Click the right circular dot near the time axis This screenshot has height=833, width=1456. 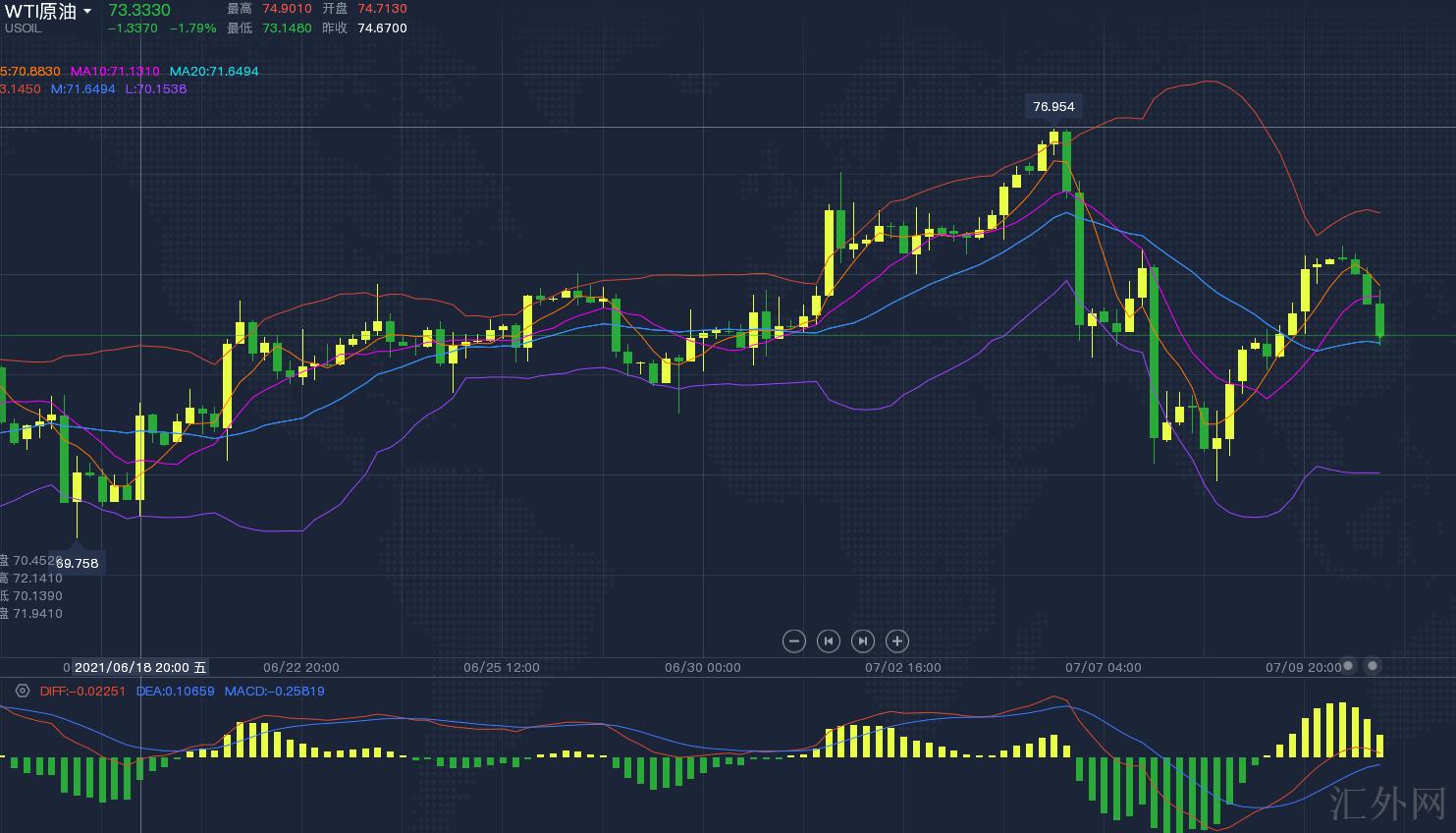click(1373, 666)
